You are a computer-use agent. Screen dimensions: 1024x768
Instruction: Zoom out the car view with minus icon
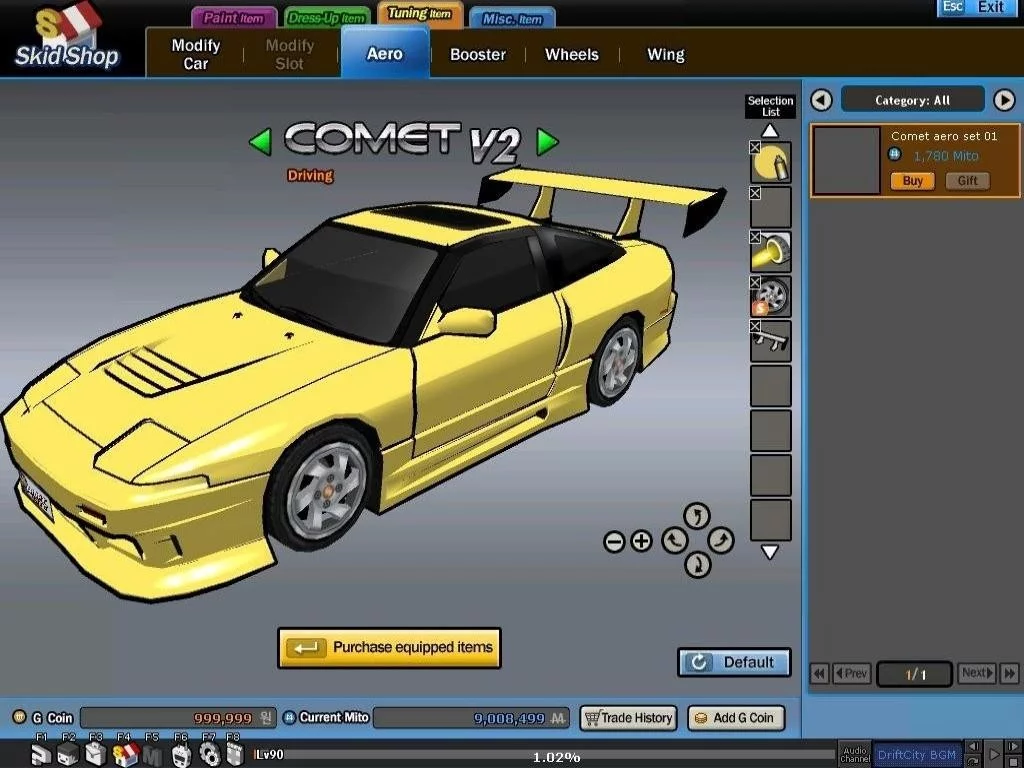click(614, 542)
